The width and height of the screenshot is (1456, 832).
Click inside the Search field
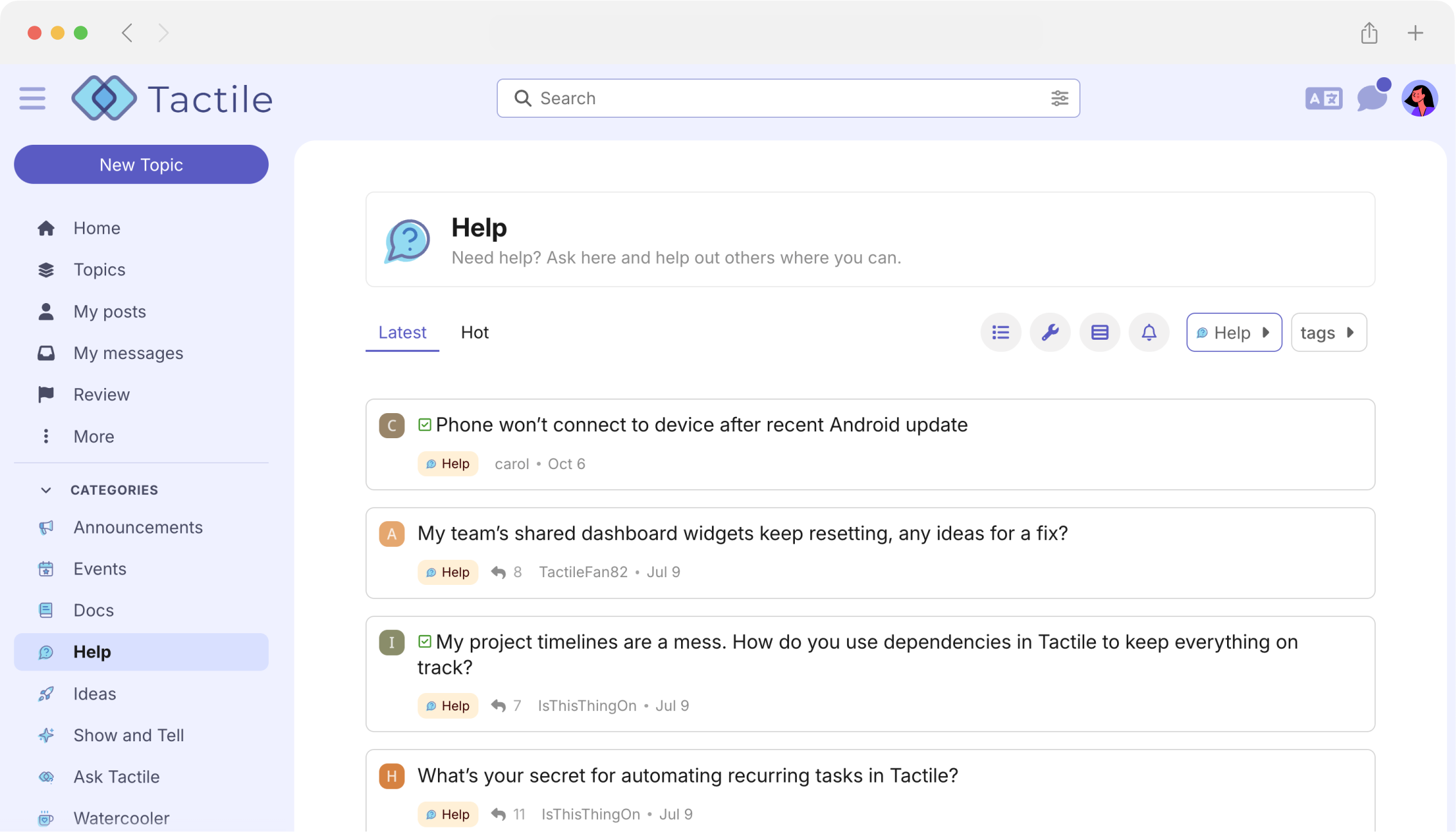coord(772,98)
